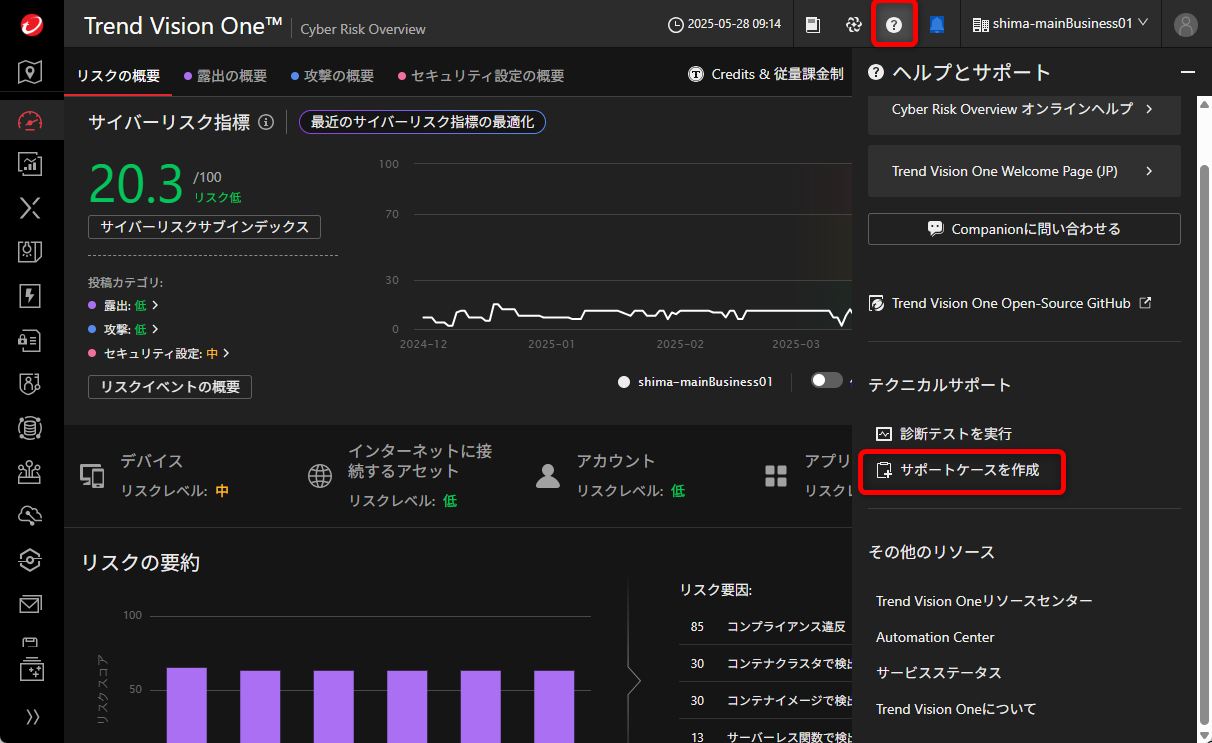Expand セキュリティ設定: 中 category chevron
The width and height of the screenshot is (1212, 743).
[227, 353]
